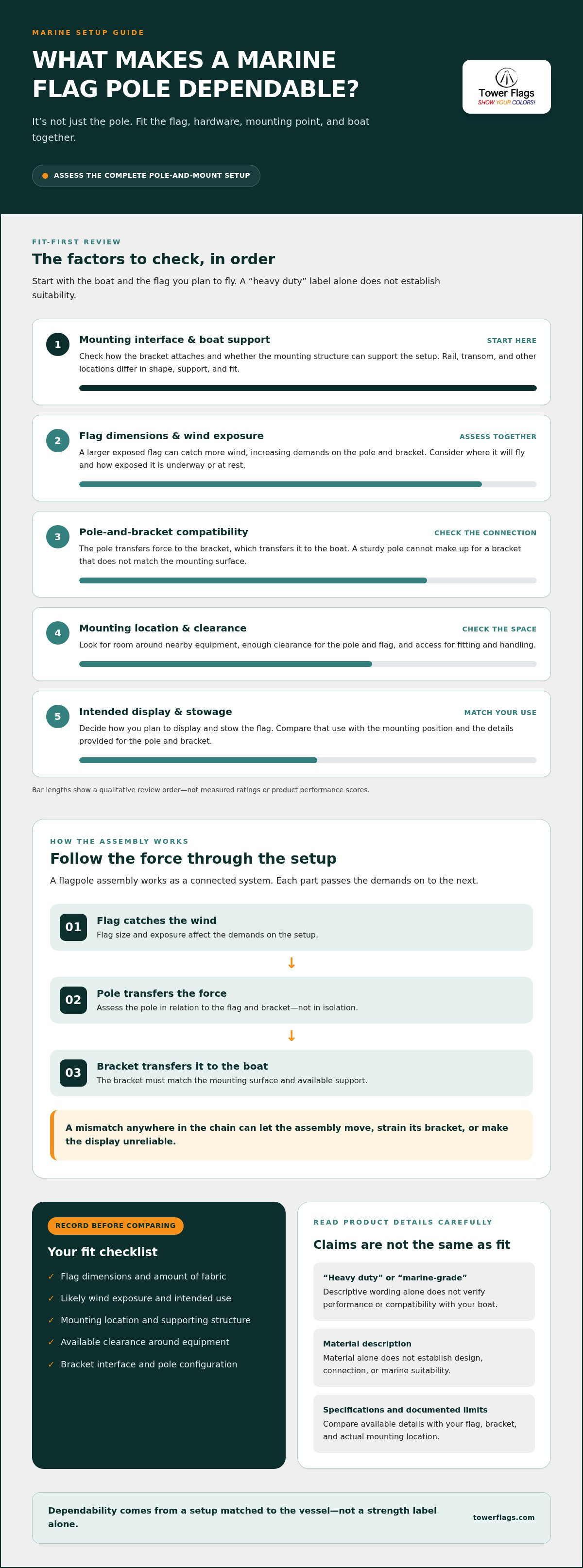Screen dimensions: 583x1568
Task: Check Bracket interface and pole configuration
Action: click(142, 1364)
